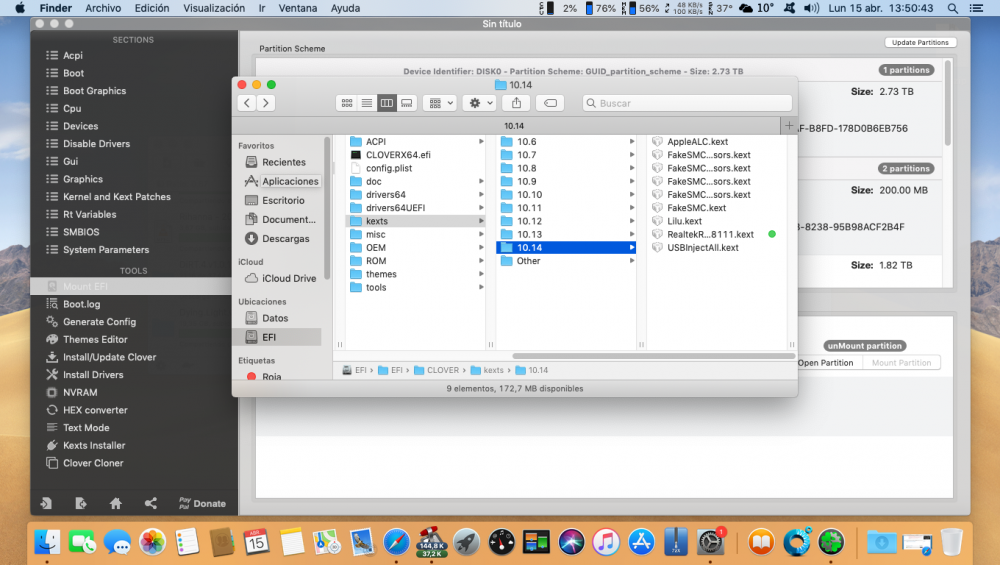Open the Edición menu
Viewport: 1000px width, 565px height.
pyautogui.click(x=152, y=8)
